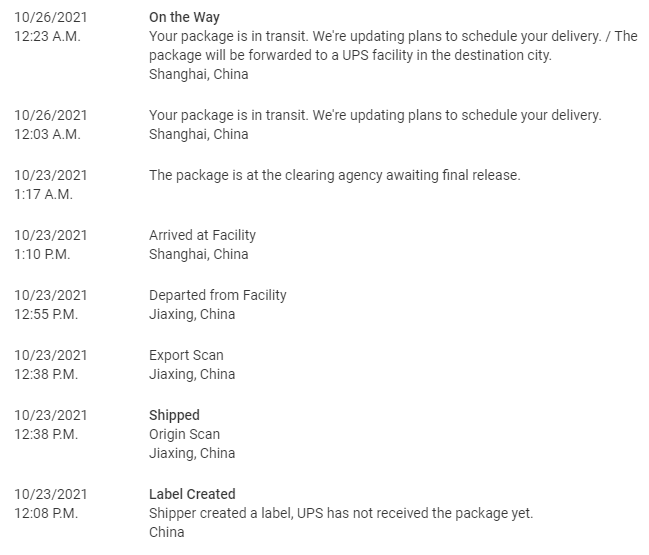Select 'Jiaxing, China' under Export Scan
This screenshot has width=649, height=555.
coord(192,374)
